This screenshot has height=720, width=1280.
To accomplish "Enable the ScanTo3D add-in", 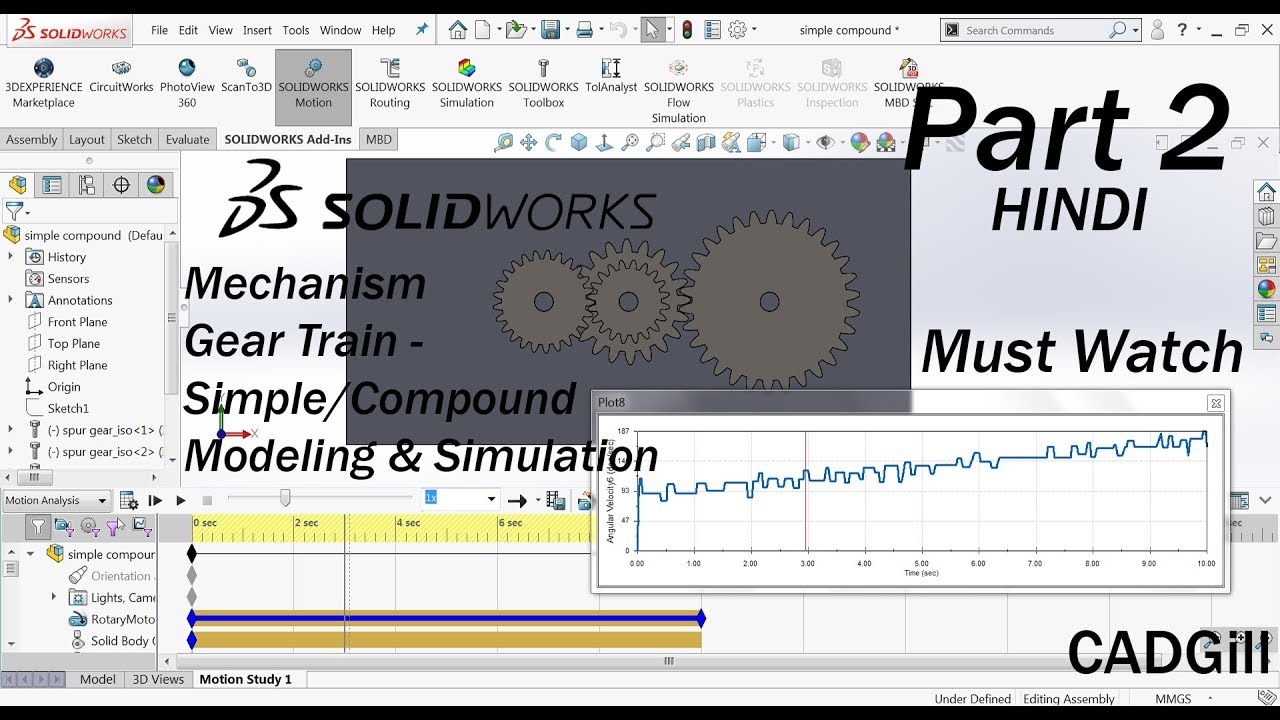I will pos(246,76).
